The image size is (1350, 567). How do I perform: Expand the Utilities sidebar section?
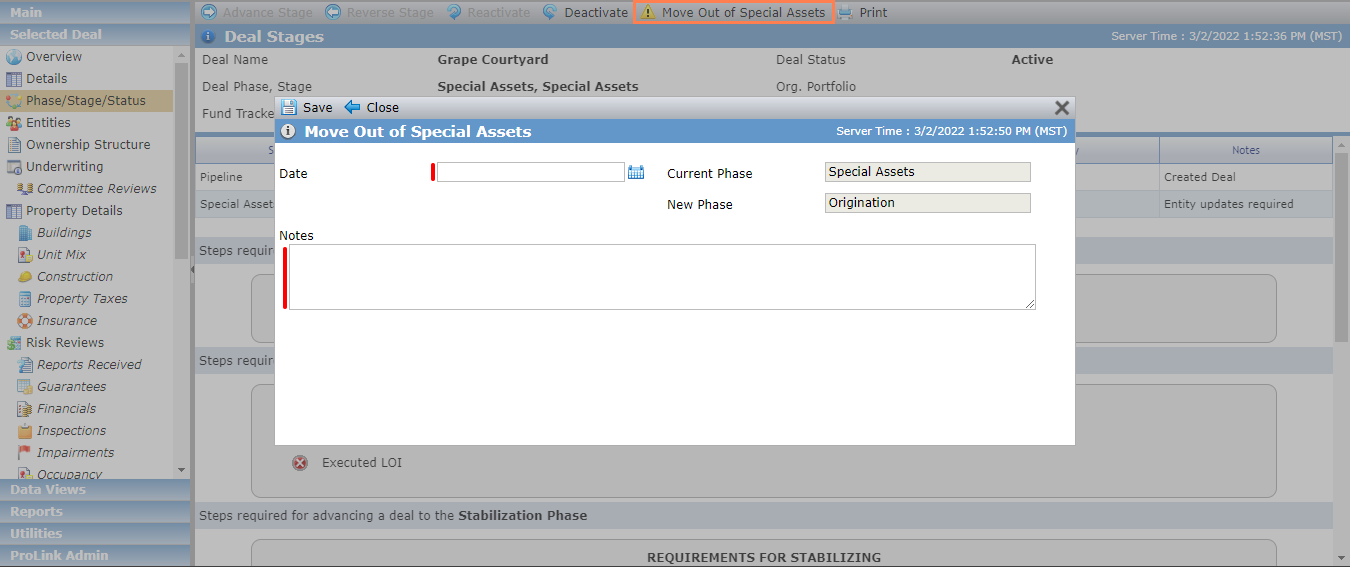tap(95, 534)
